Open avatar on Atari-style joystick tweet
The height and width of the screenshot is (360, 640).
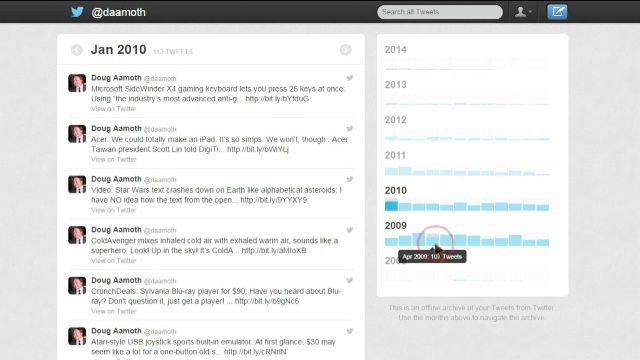(x=77, y=336)
